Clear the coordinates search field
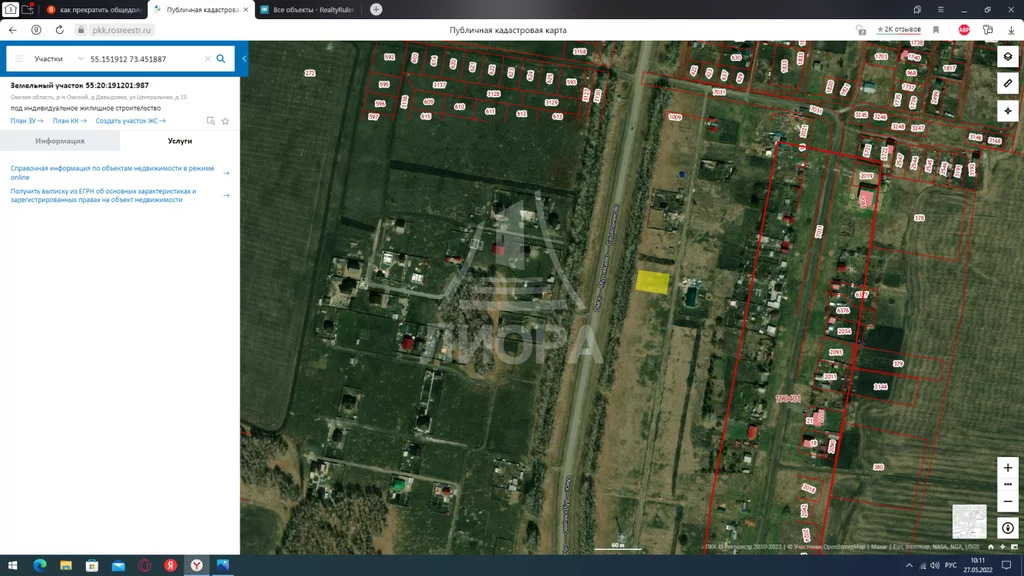The height and width of the screenshot is (576, 1024). coord(207,59)
